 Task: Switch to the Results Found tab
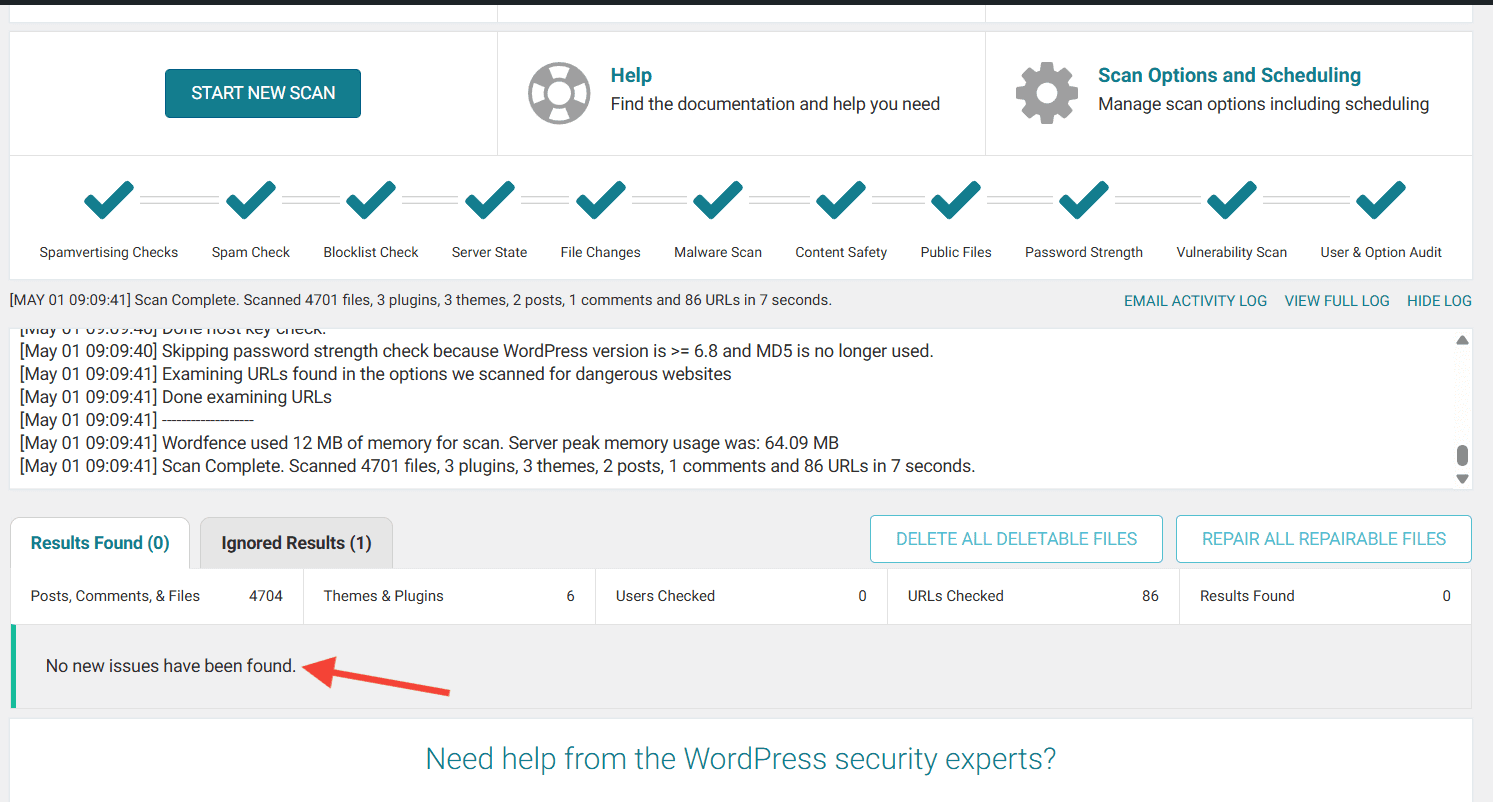click(x=100, y=543)
